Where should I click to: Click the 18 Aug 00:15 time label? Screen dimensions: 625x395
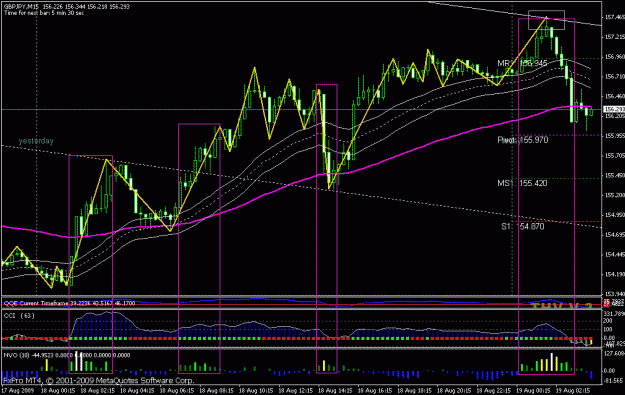pyautogui.click(x=58, y=391)
